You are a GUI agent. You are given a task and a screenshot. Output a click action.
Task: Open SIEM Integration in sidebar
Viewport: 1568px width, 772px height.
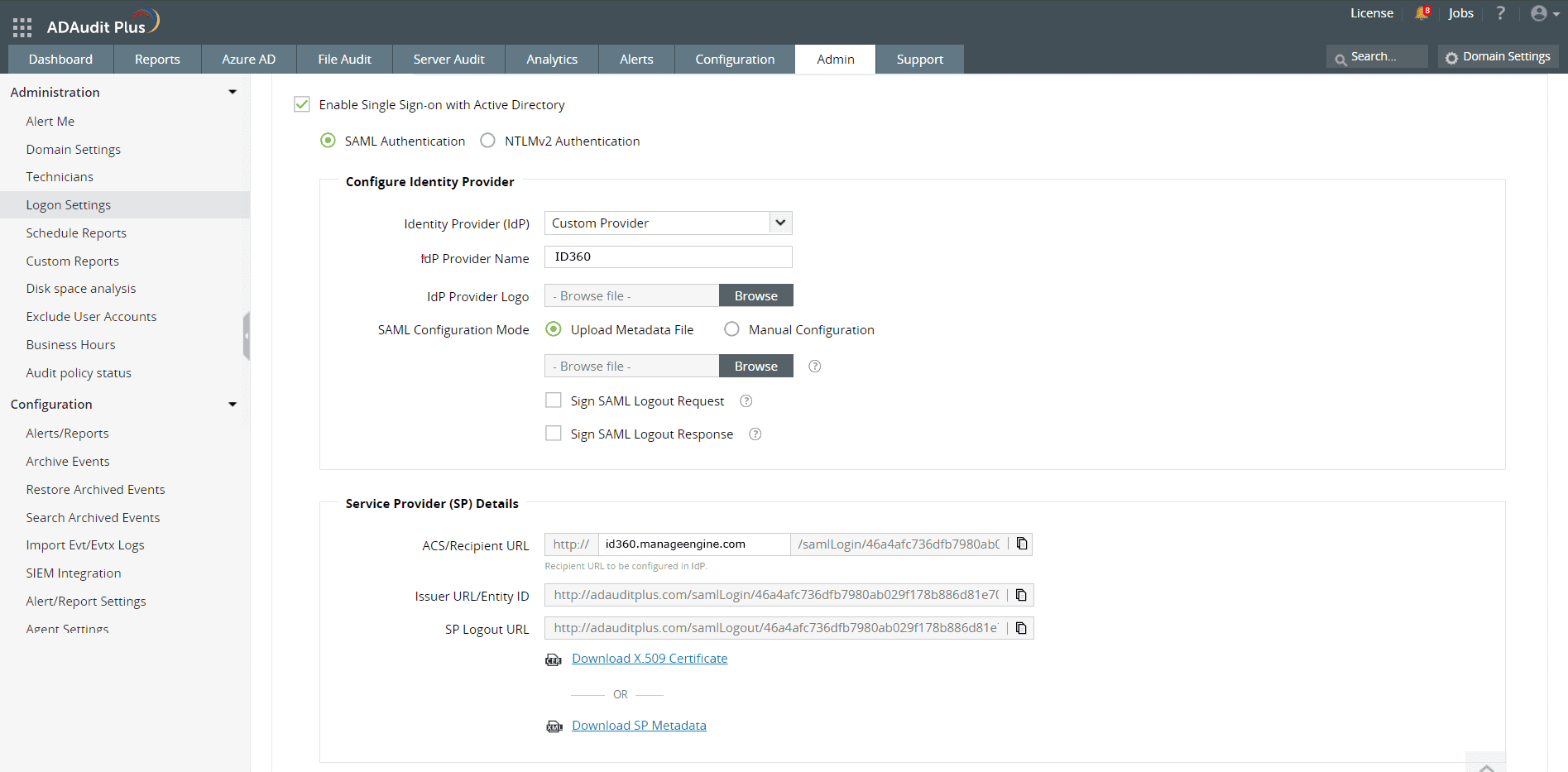(74, 573)
